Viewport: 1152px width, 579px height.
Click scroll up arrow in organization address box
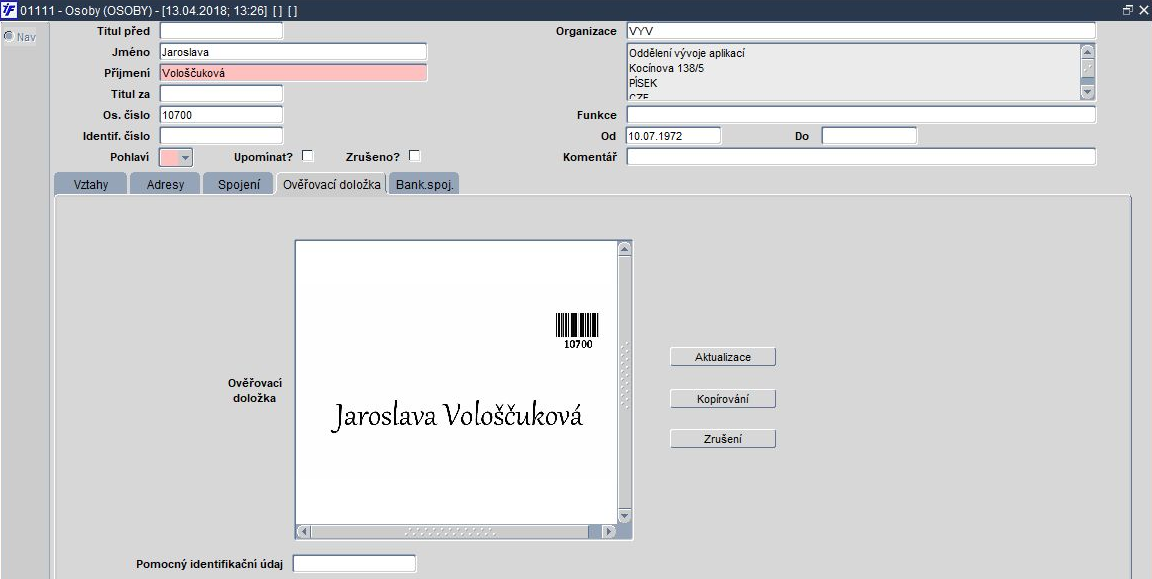[1088, 51]
